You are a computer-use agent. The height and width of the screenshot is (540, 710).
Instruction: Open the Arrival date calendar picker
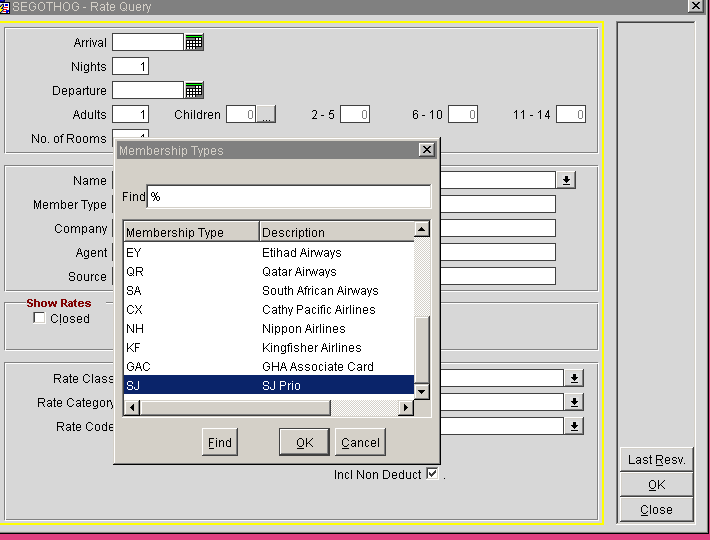(x=194, y=43)
